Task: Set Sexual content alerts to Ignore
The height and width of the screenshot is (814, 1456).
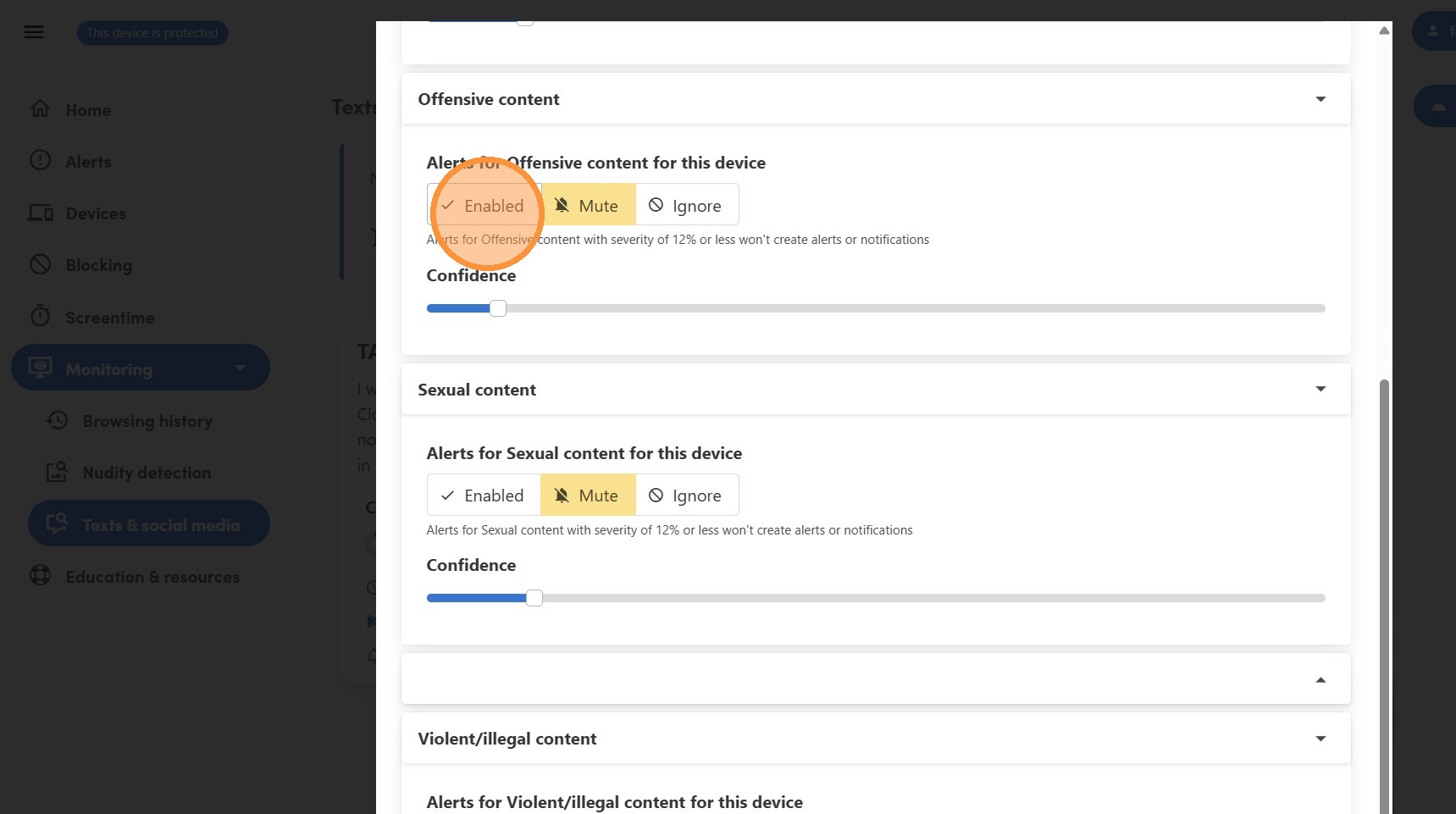Action: click(x=686, y=496)
